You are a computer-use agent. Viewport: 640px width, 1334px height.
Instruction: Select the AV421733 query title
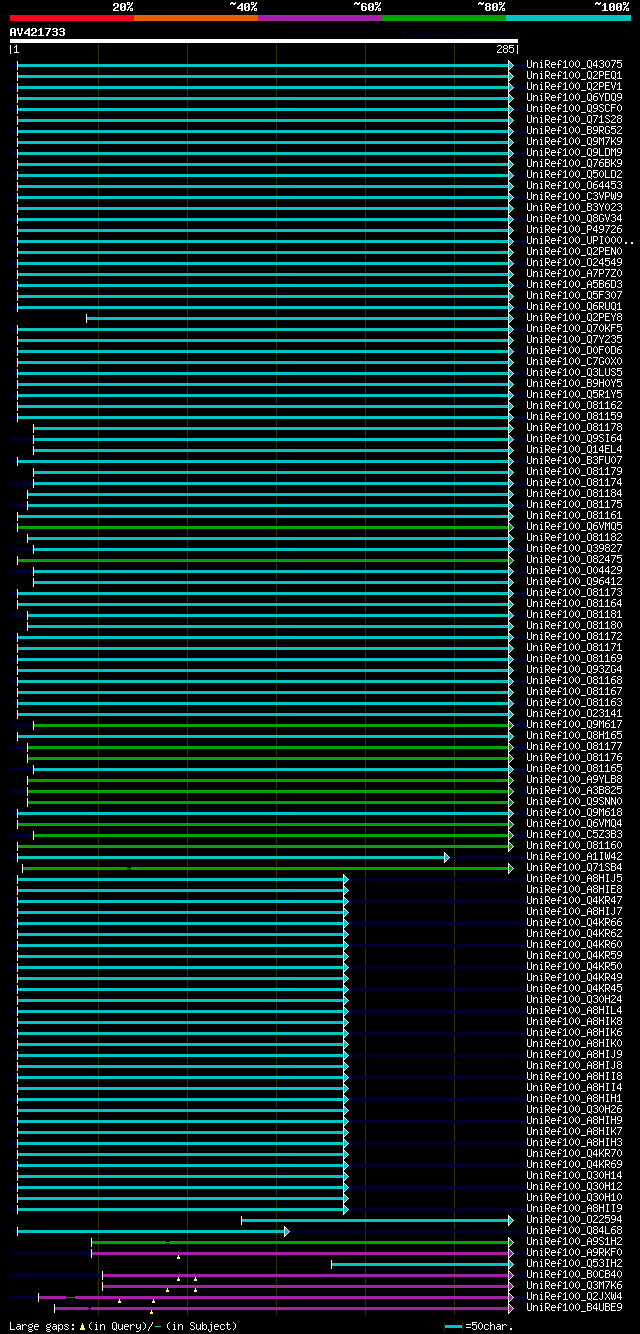[38, 32]
